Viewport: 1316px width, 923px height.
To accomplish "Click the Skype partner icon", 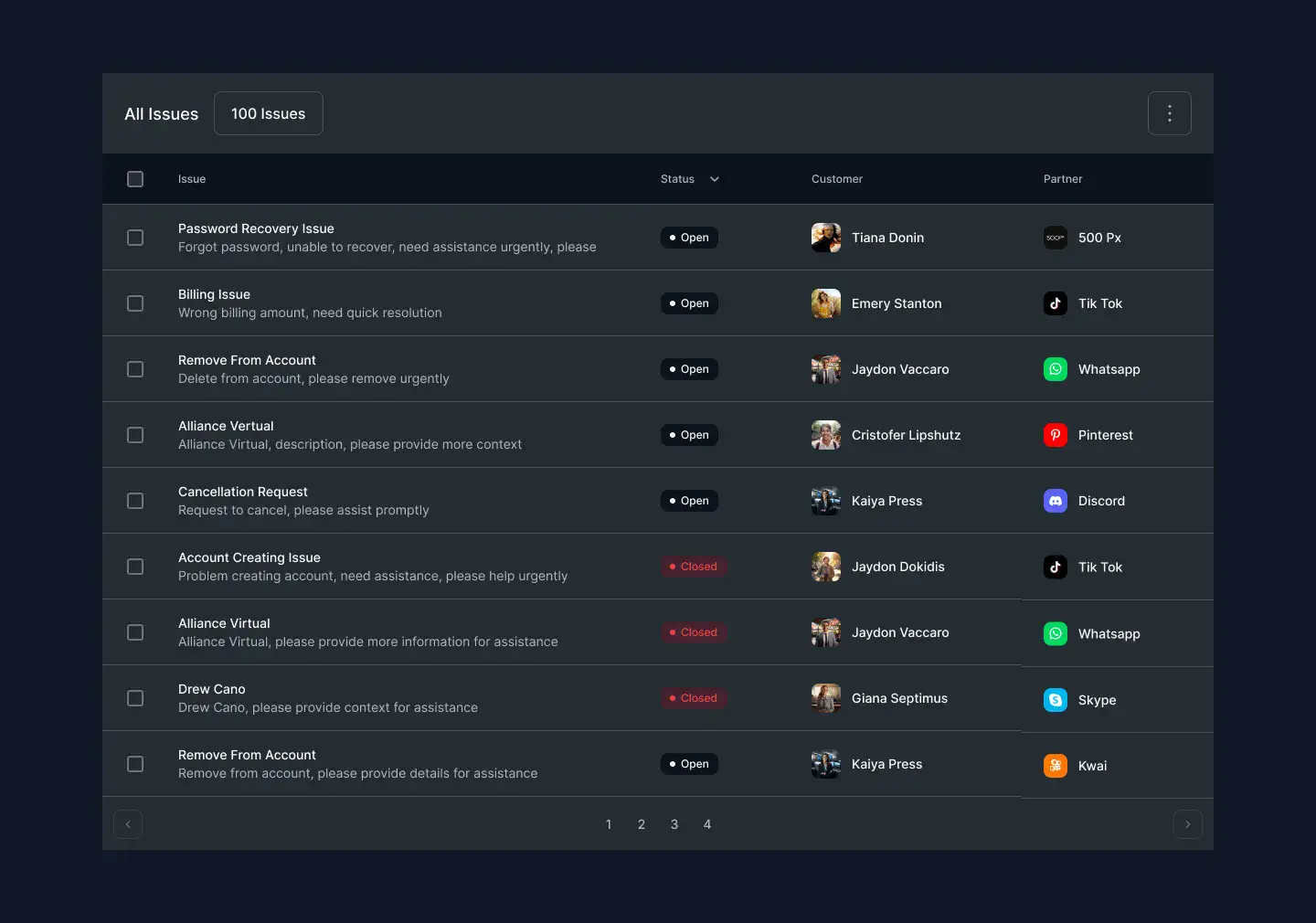I will point(1056,700).
